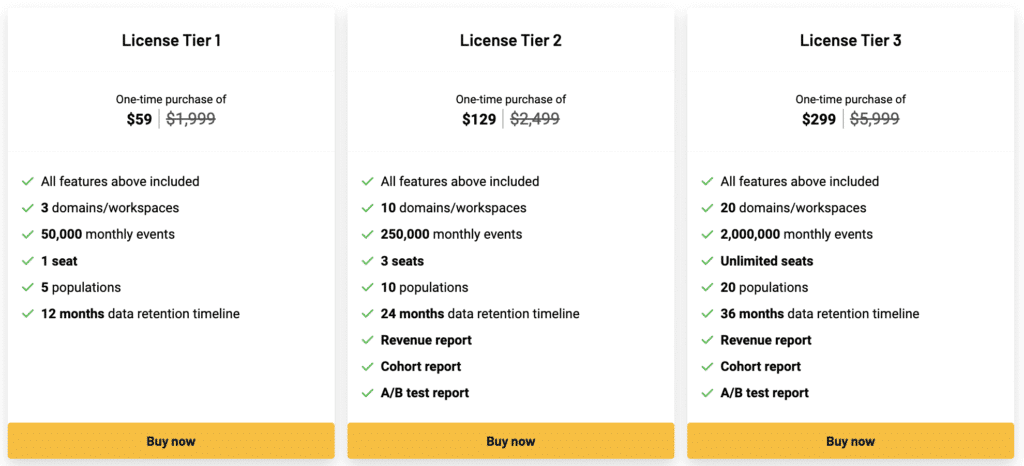Click the $59 price in Tier 1
The height and width of the screenshot is (466, 1024).
139,119
